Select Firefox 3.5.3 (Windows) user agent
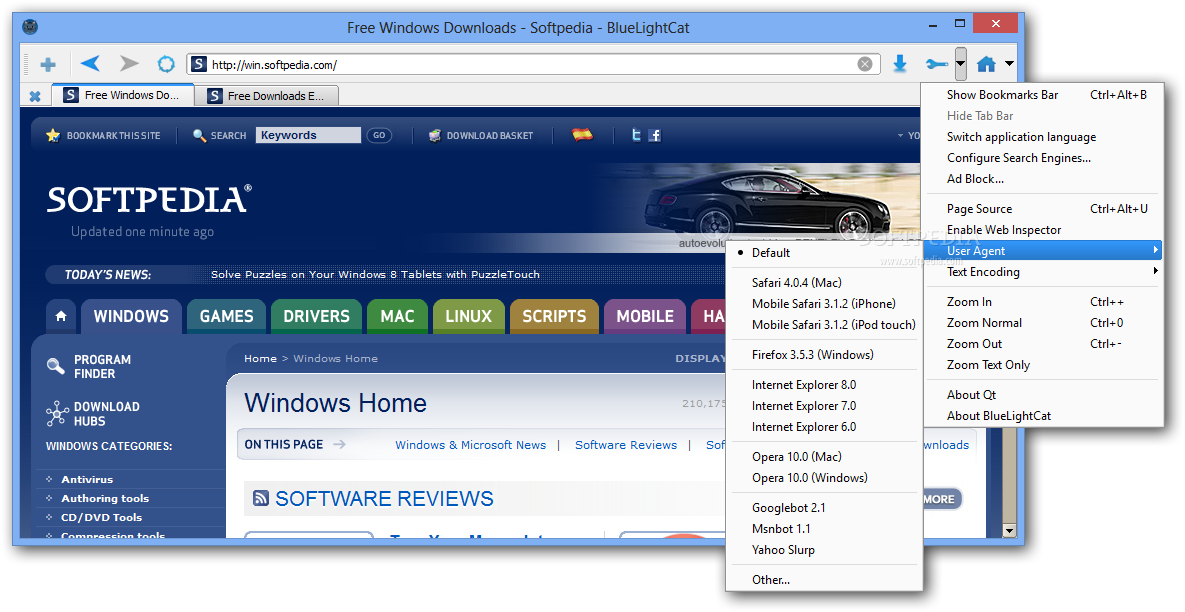 click(x=825, y=354)
